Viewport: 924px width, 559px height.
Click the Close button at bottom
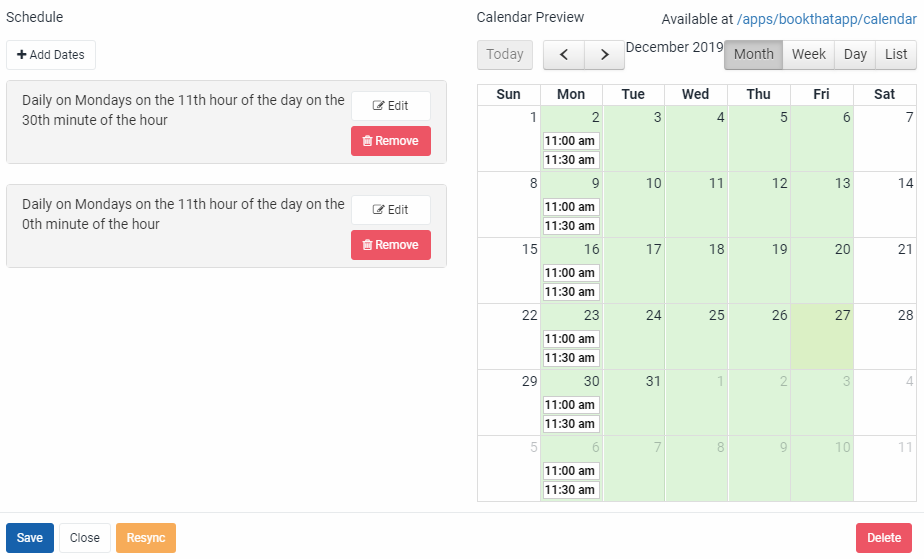tap(85, 538)
